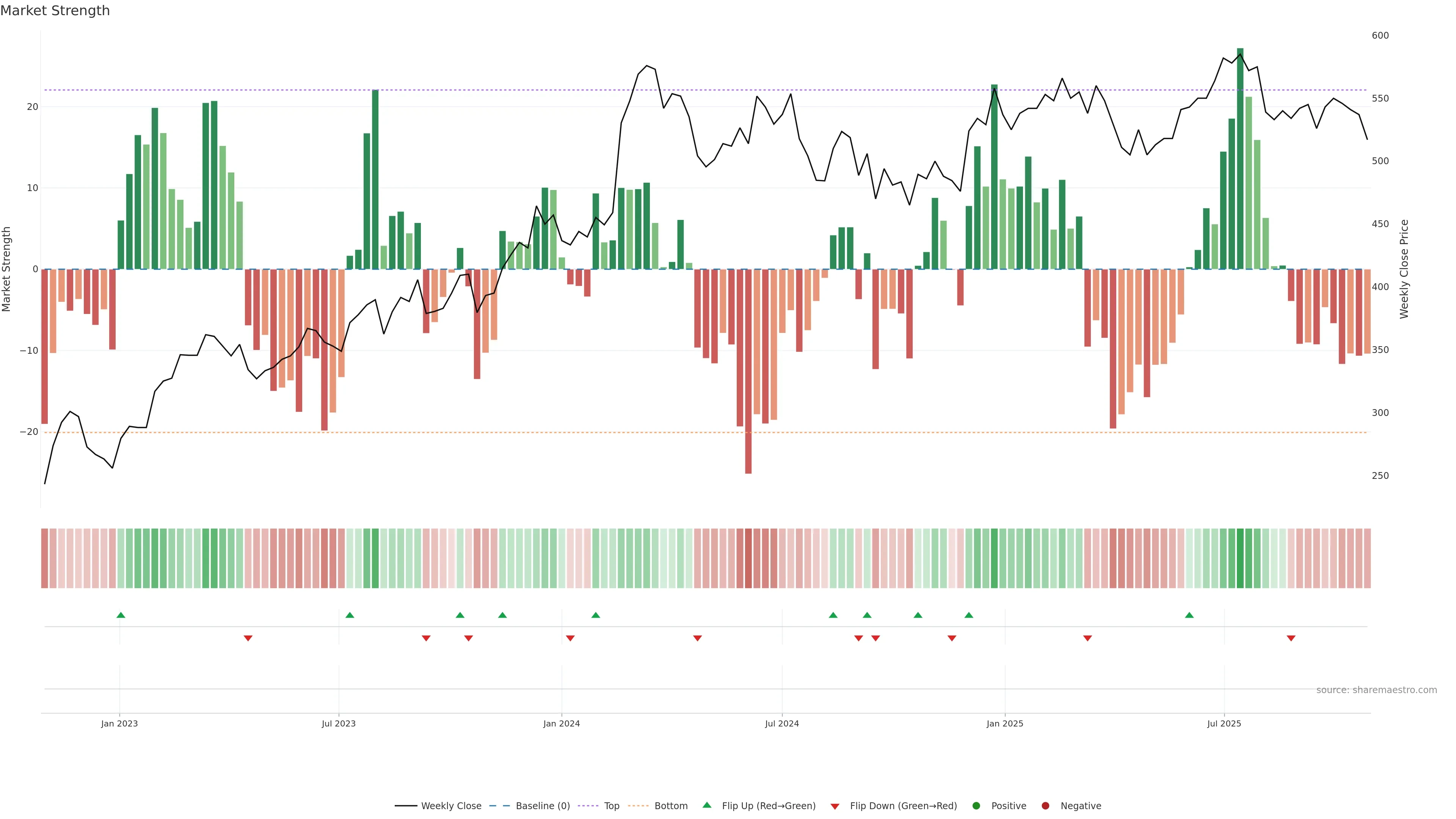Click the red Negative circle legend icon
Image resolution: width=1456 pixels, height=819 pixels.
(1045, 805)
